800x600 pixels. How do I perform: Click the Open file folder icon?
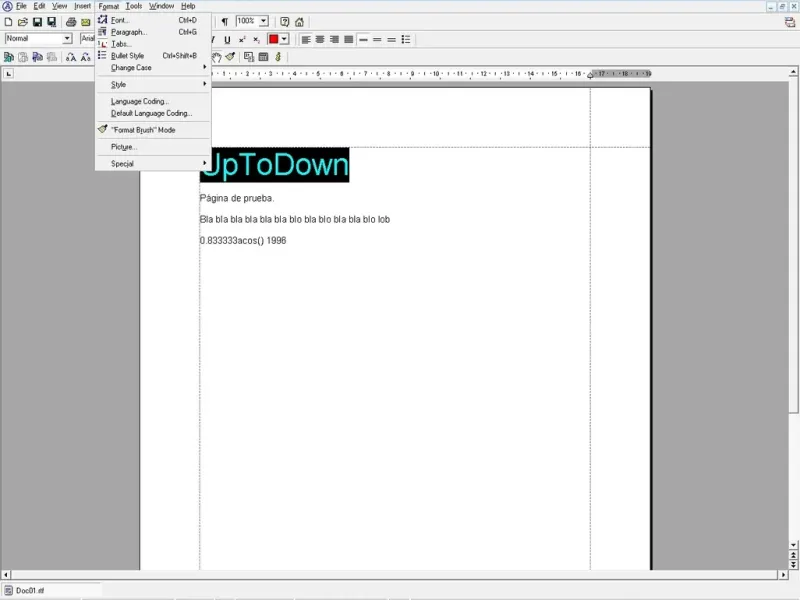22,22
